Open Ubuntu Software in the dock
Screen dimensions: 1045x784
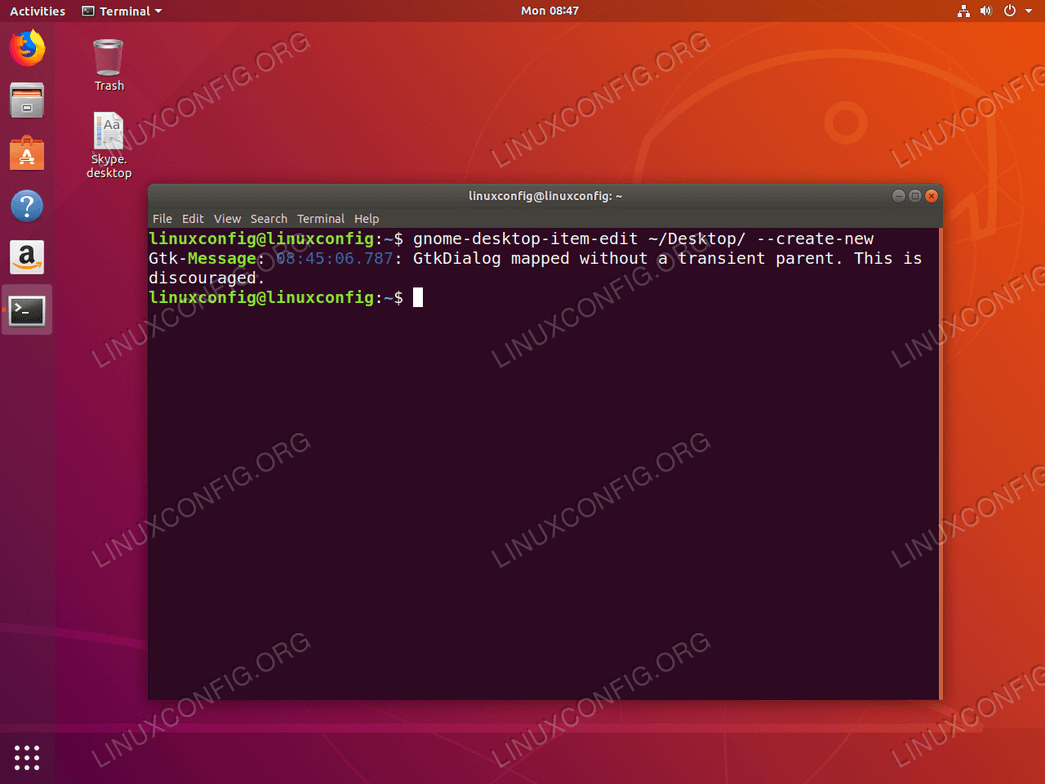click(27, 153)
